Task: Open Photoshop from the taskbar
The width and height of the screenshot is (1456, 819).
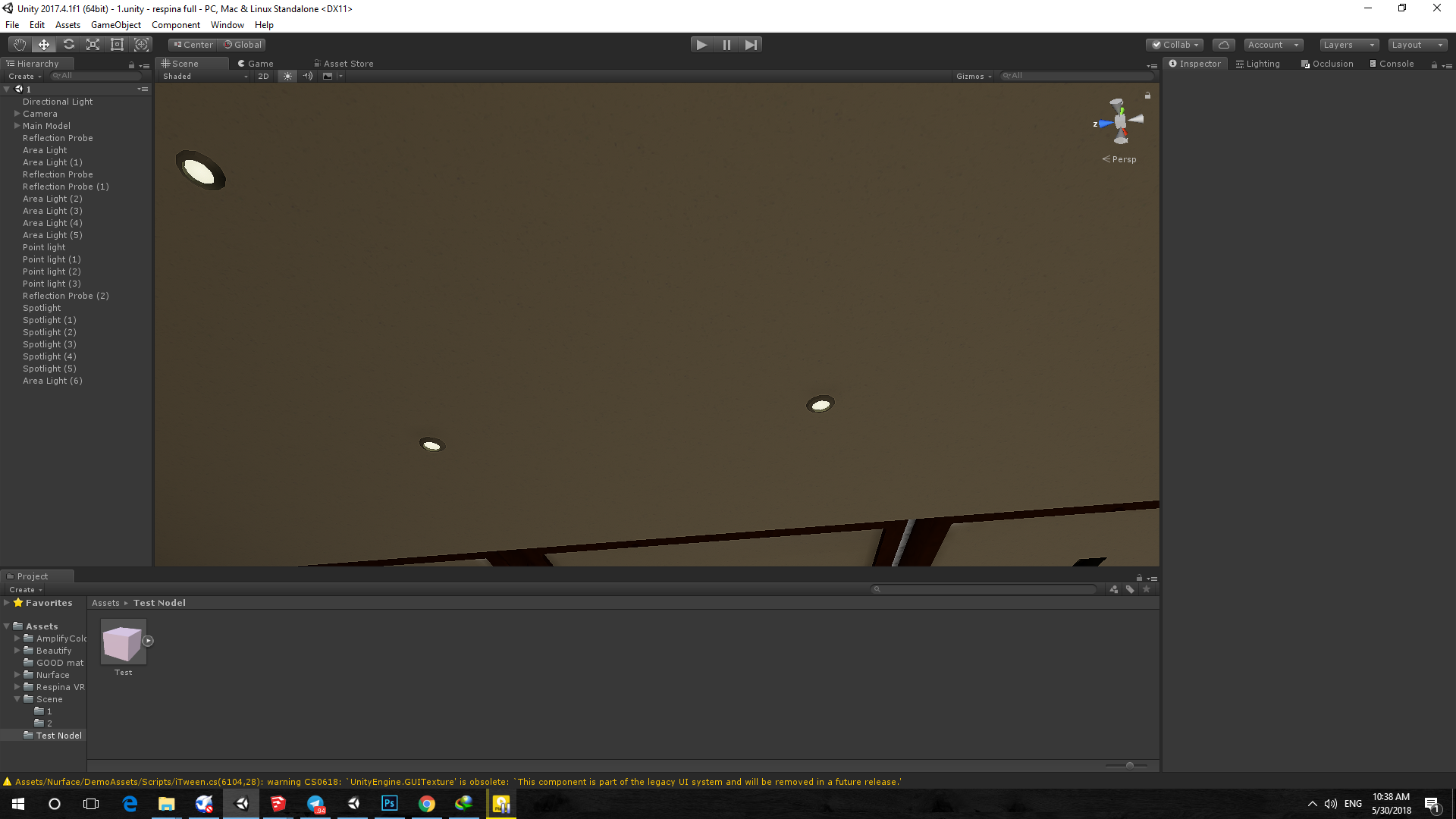Action: pos(390,804)
